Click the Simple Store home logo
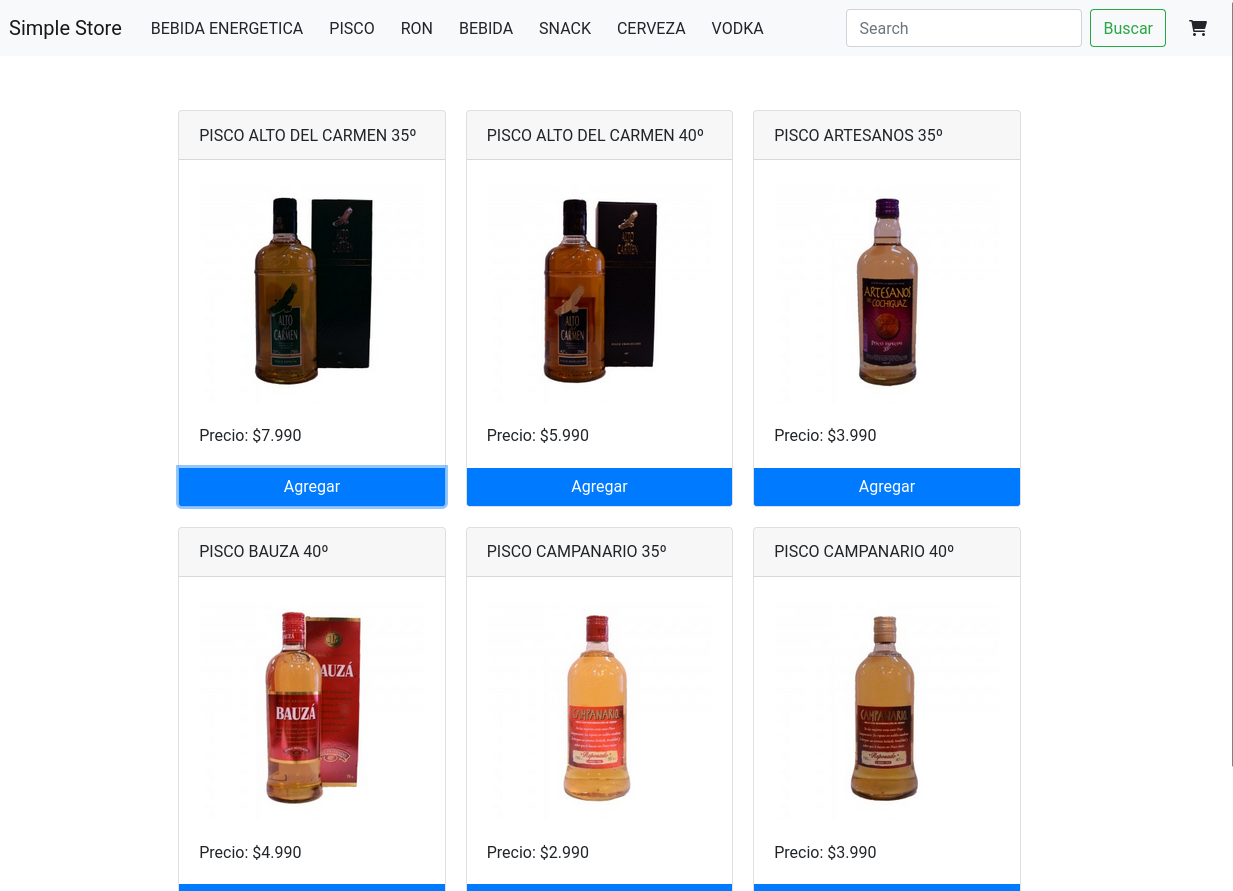Screen dimensions: 1233x891 (x=65, y=28)
